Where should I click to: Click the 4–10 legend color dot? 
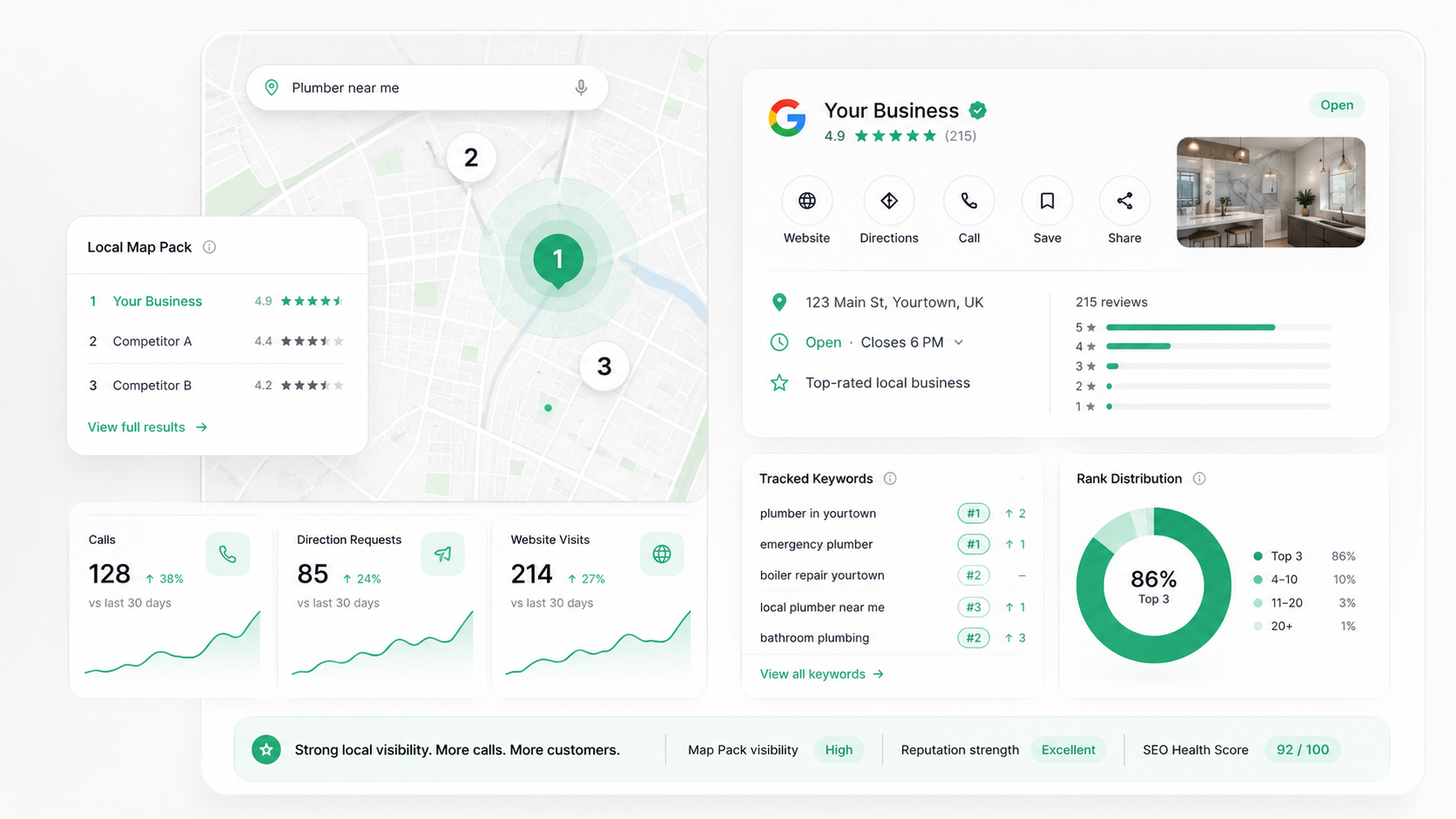1257,580
